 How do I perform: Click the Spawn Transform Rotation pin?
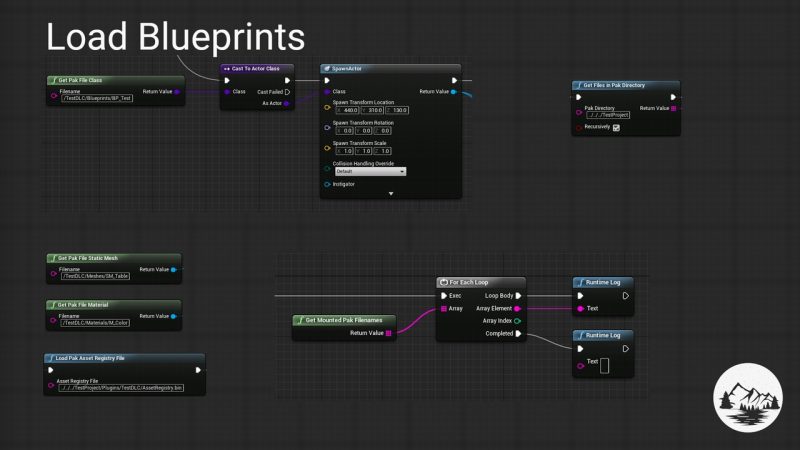327,128
